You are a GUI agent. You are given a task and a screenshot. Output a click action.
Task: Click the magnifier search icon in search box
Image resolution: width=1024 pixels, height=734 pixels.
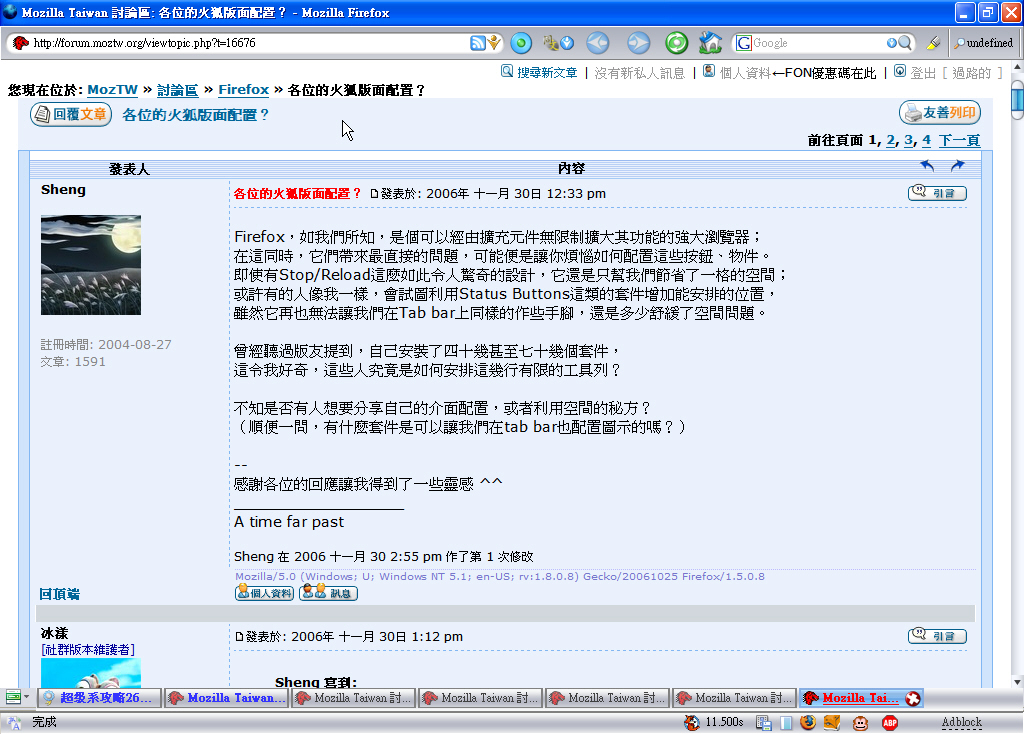click(904, 43)
